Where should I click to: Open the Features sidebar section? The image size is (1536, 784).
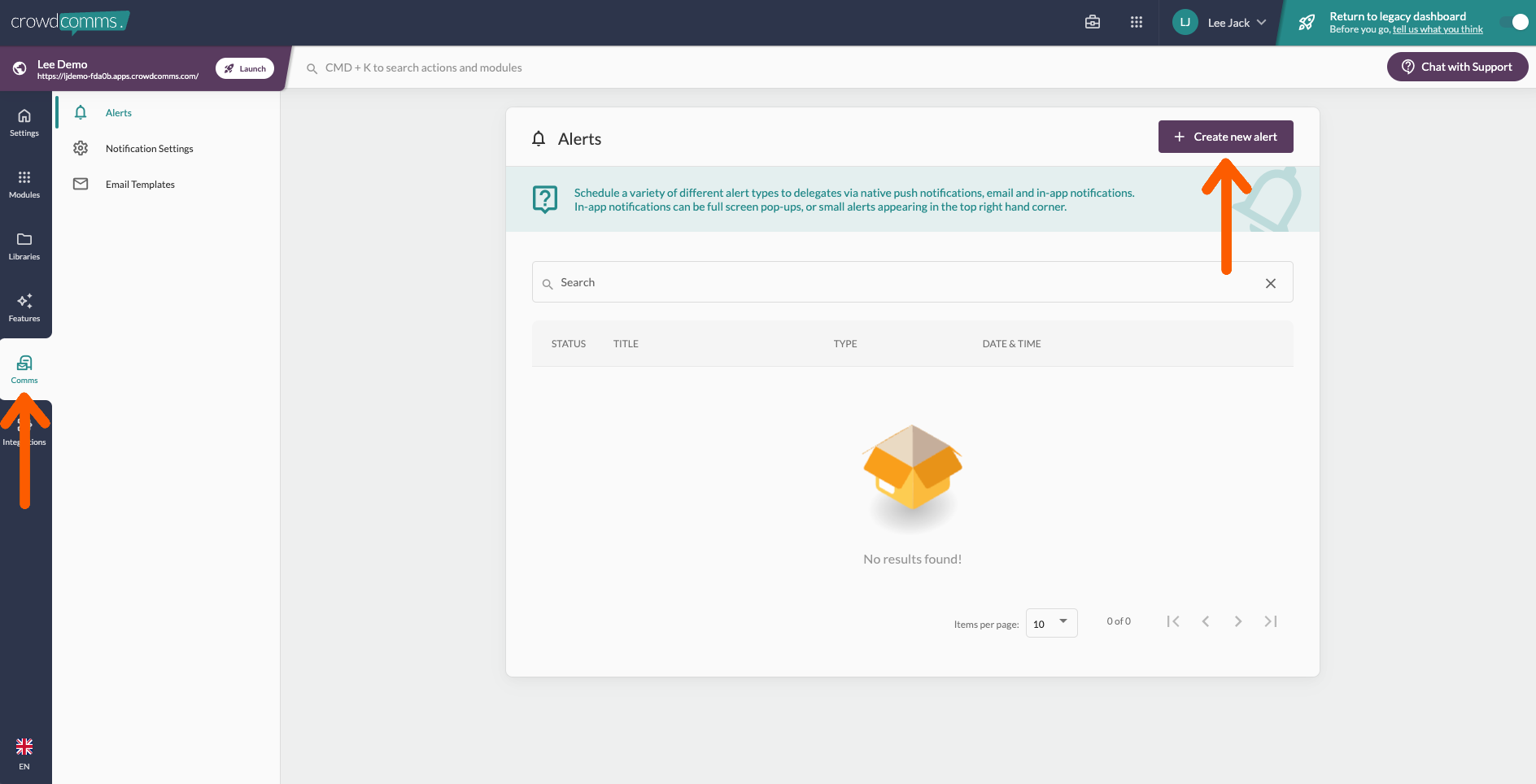tap(24, 307)
